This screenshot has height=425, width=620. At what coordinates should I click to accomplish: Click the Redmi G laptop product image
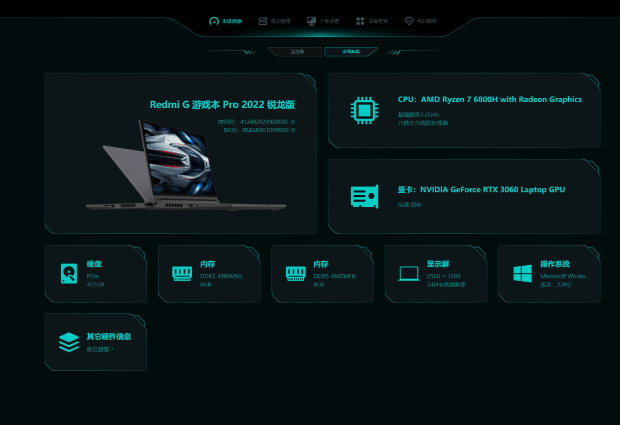click(186, 165)
